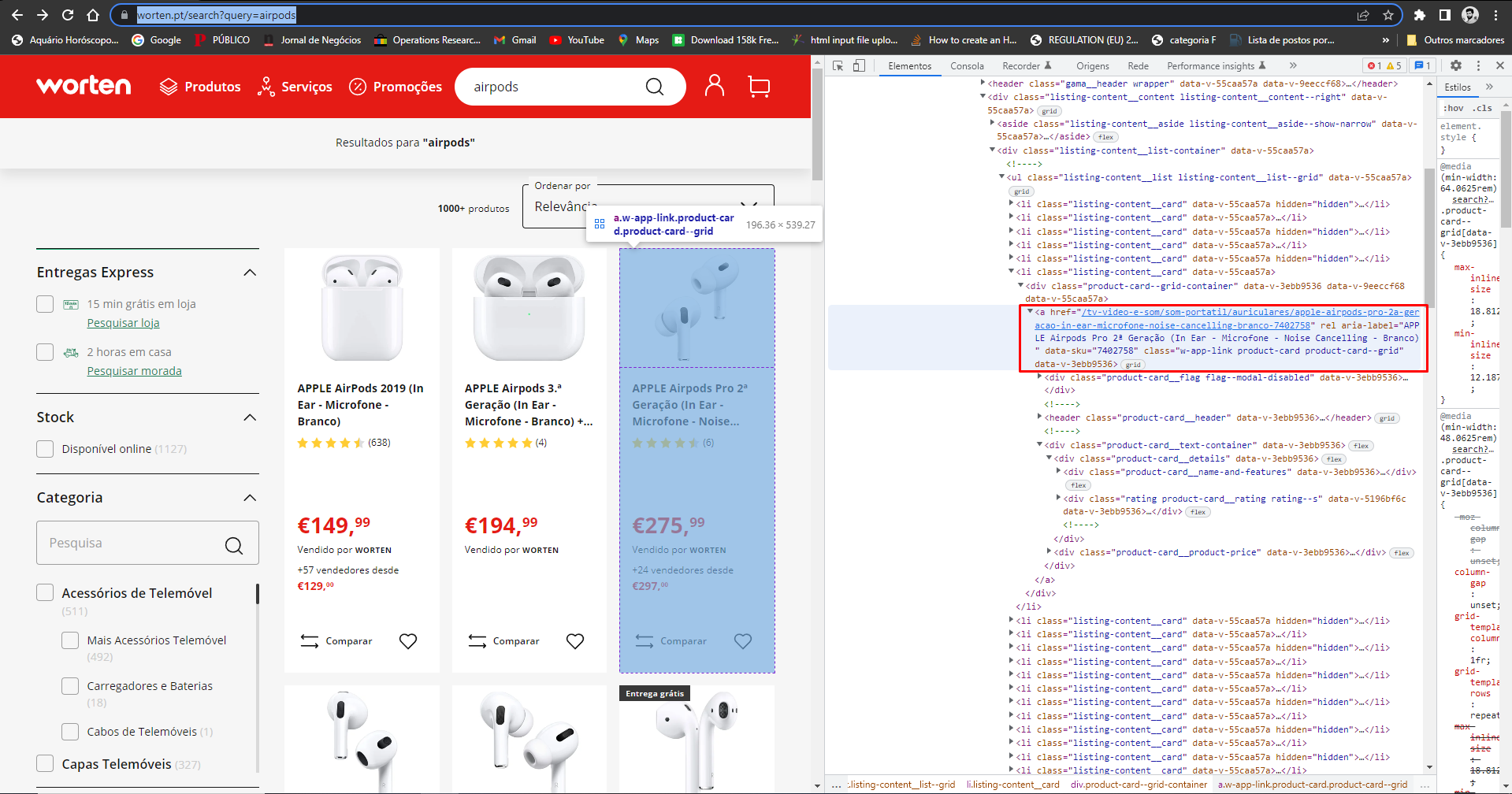Click the Worten logo

click(x=84, y=86)
